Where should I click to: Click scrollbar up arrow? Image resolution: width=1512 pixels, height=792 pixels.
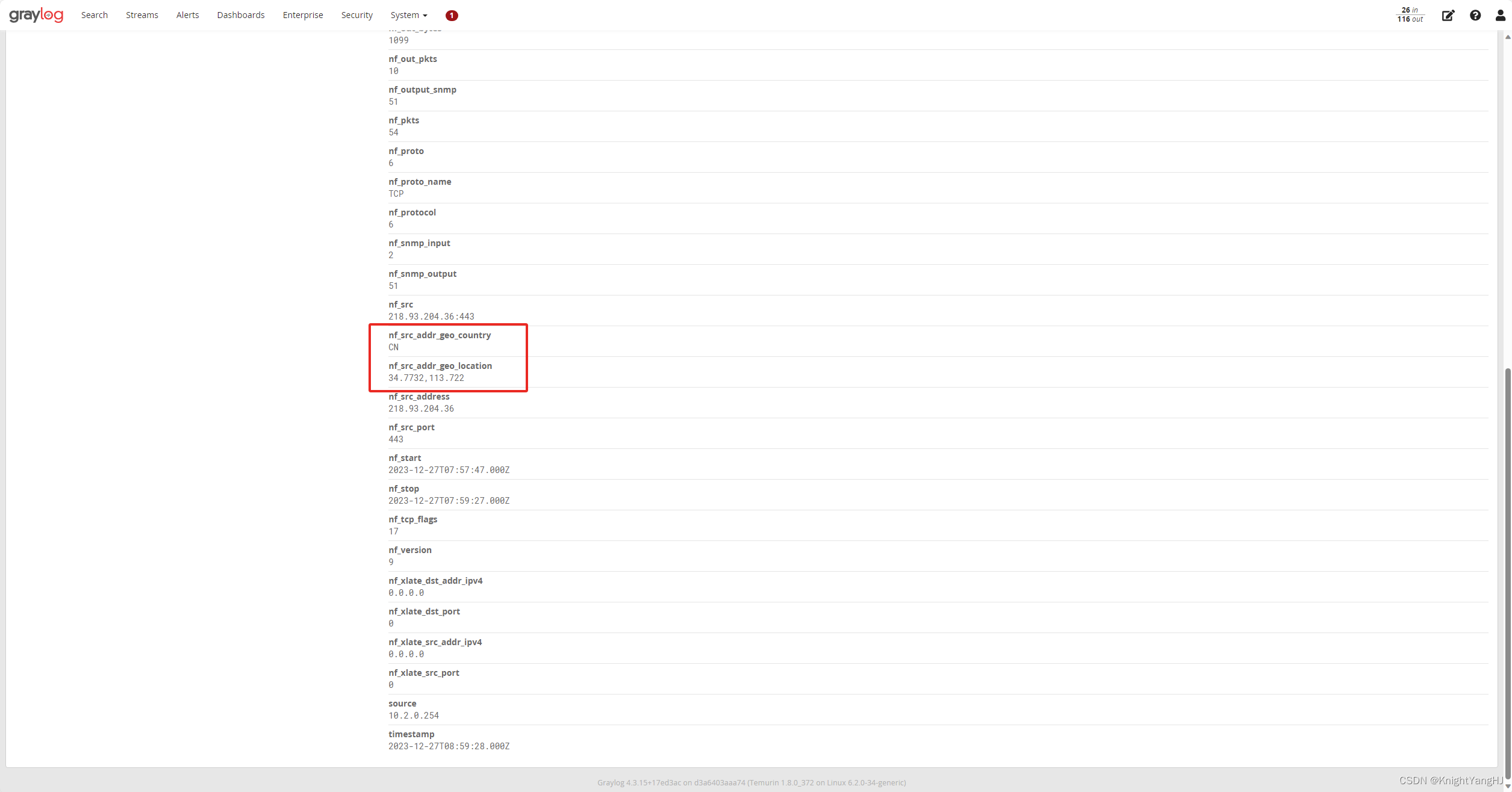[1508, 37]
